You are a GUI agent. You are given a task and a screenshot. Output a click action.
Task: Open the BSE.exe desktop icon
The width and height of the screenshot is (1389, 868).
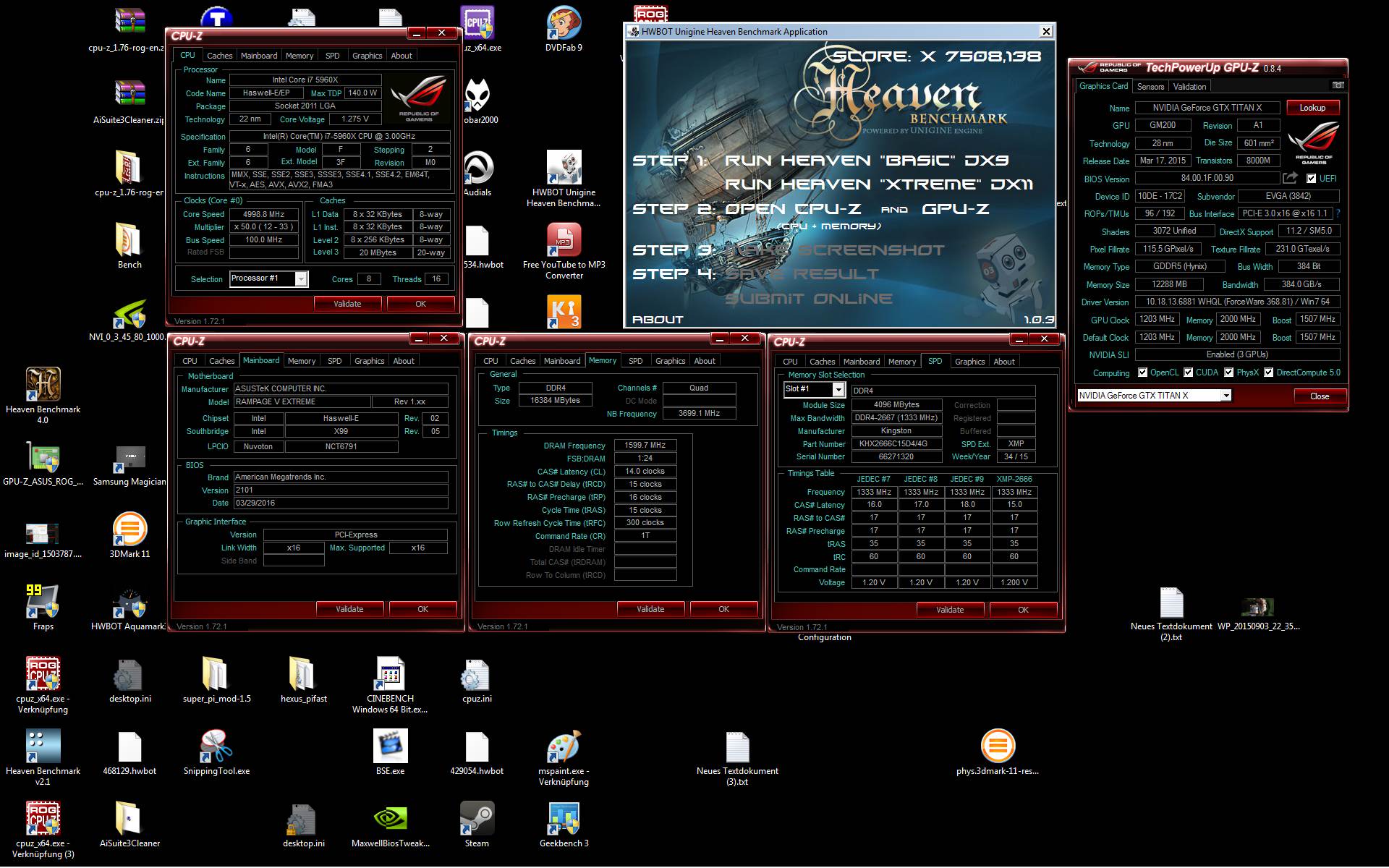click(x=390, y=746)
